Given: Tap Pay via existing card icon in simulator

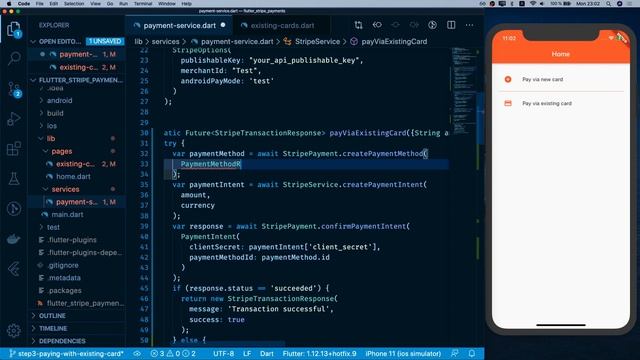Looking at the screenshot, I should [x=508, y=103].
